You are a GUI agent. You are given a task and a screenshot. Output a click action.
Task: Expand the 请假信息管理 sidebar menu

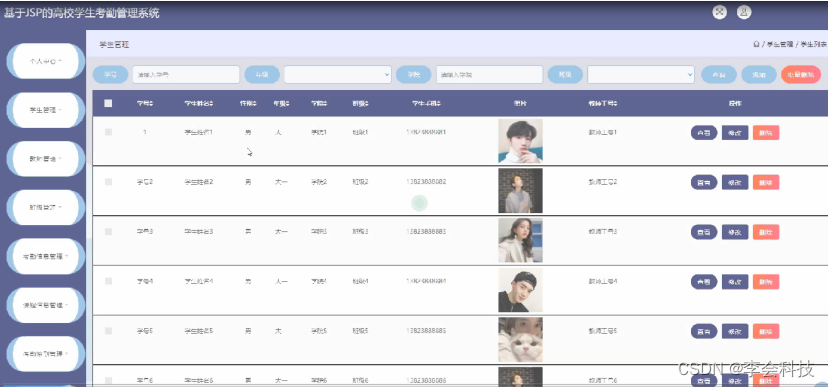[x=46, y=305]
